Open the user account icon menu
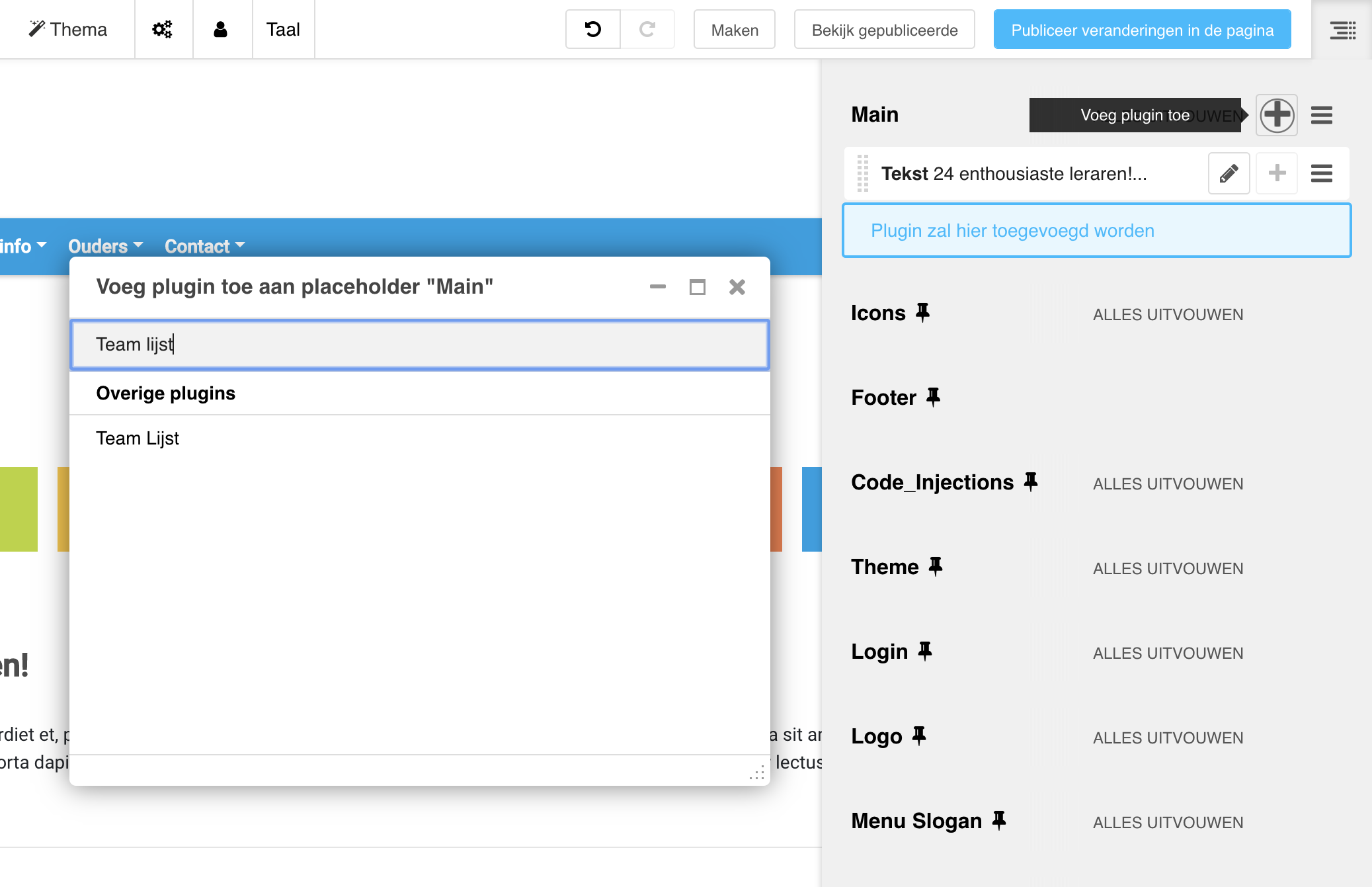Image resolution: width=1372 pixels, height=887 pixels. (x=221, y=29)
